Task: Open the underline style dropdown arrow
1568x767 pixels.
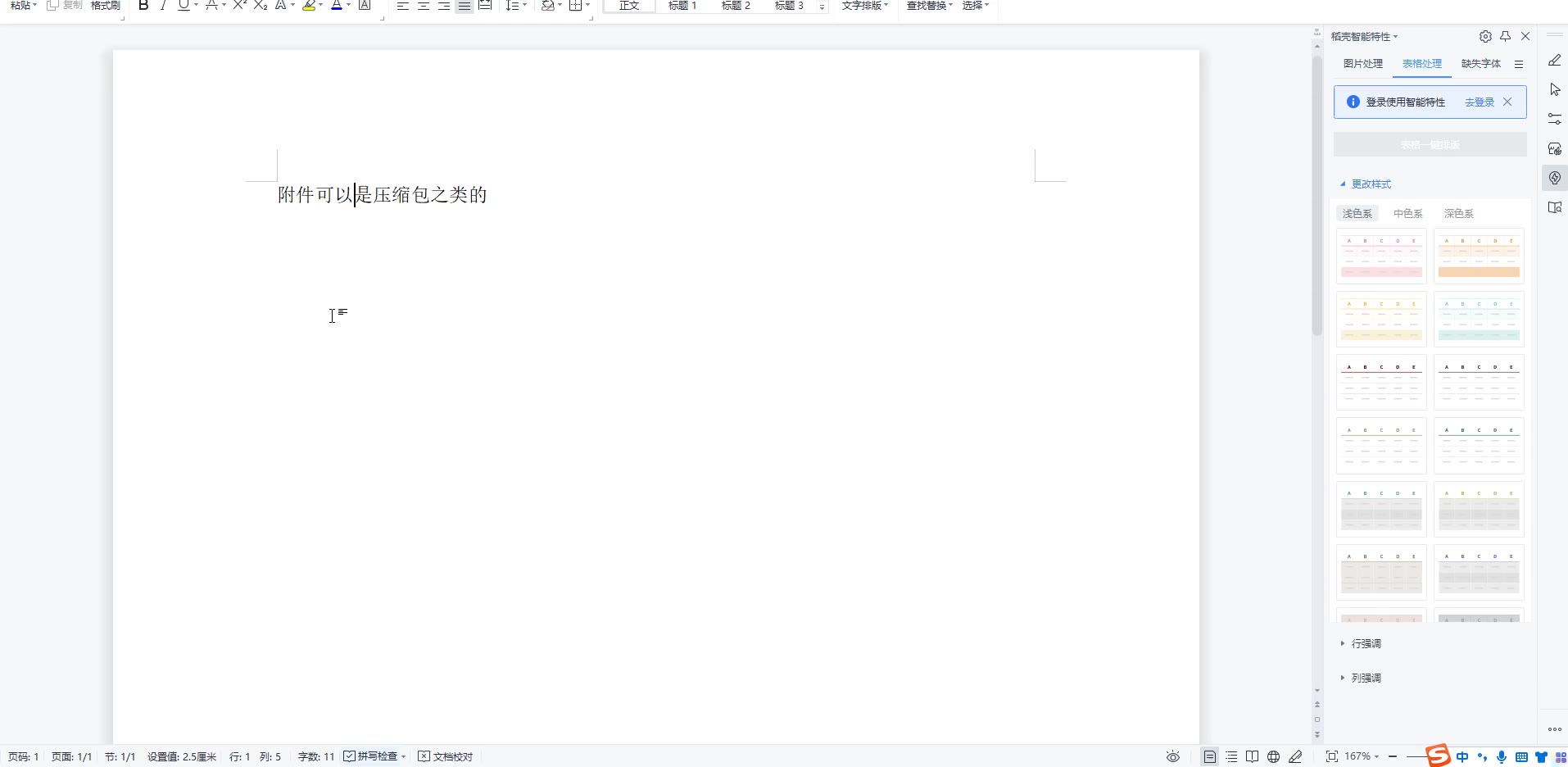Action: point(196,6)
